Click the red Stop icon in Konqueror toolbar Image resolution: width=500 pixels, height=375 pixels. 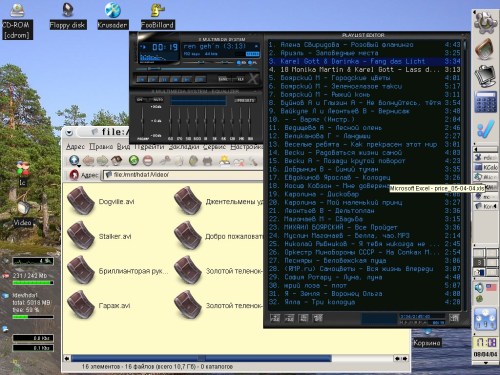point(147,161)
